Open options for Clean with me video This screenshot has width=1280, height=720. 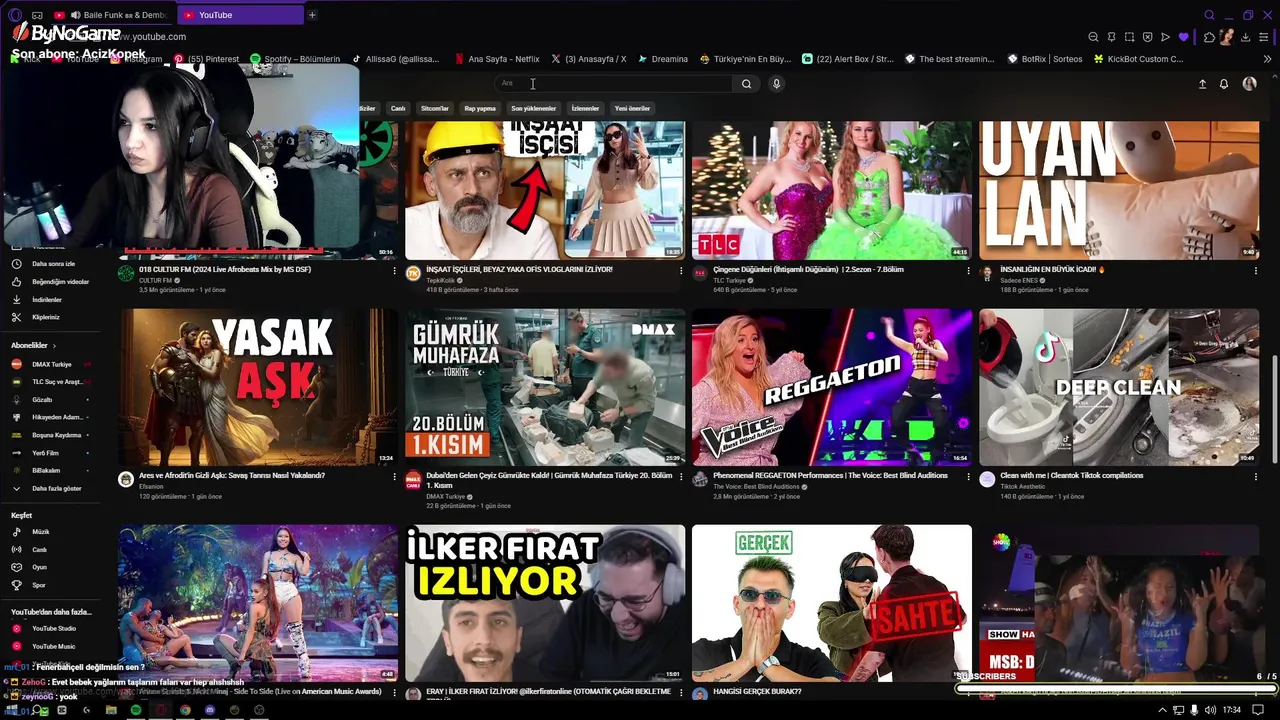point(1255,476)
